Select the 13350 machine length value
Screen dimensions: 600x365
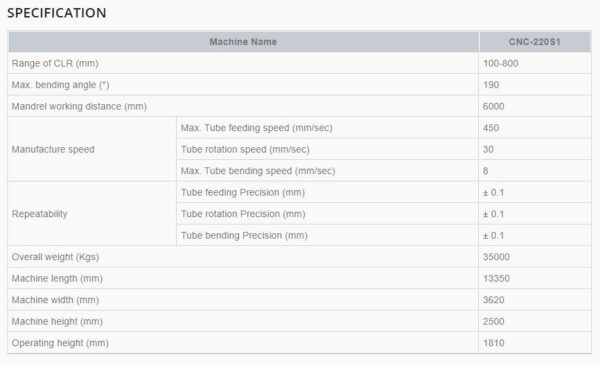(x=535, y=278)
